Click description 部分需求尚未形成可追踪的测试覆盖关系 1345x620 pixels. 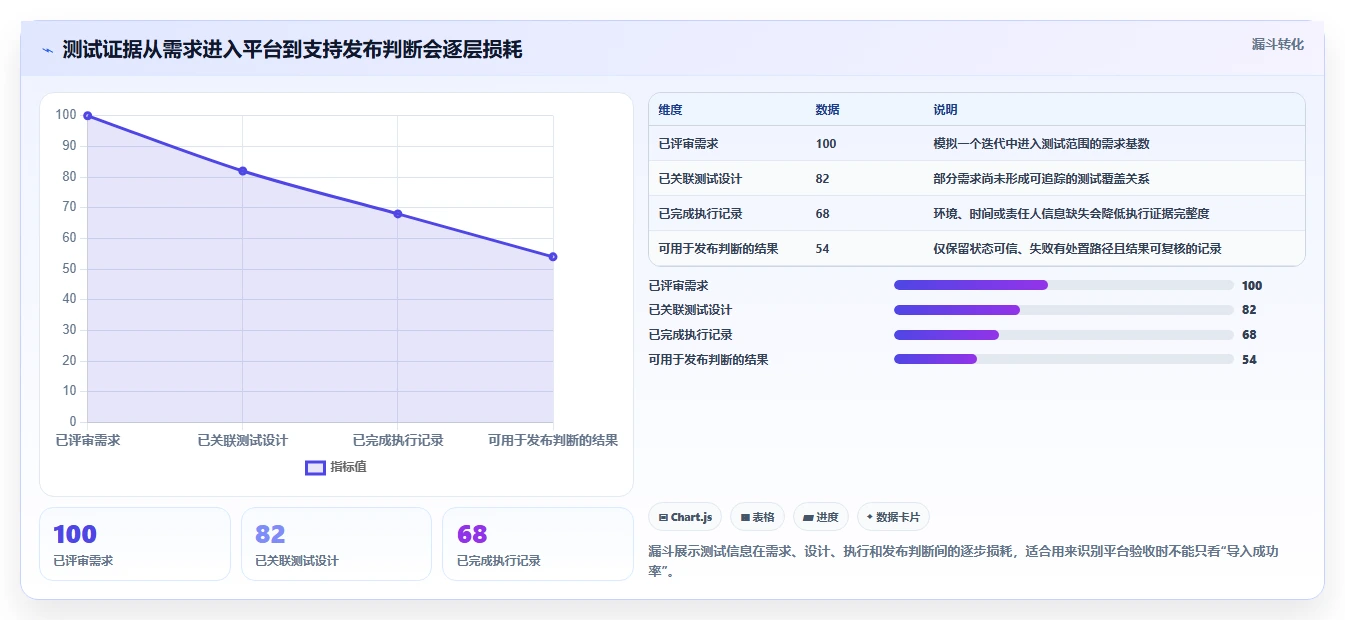pos(1042,179)
